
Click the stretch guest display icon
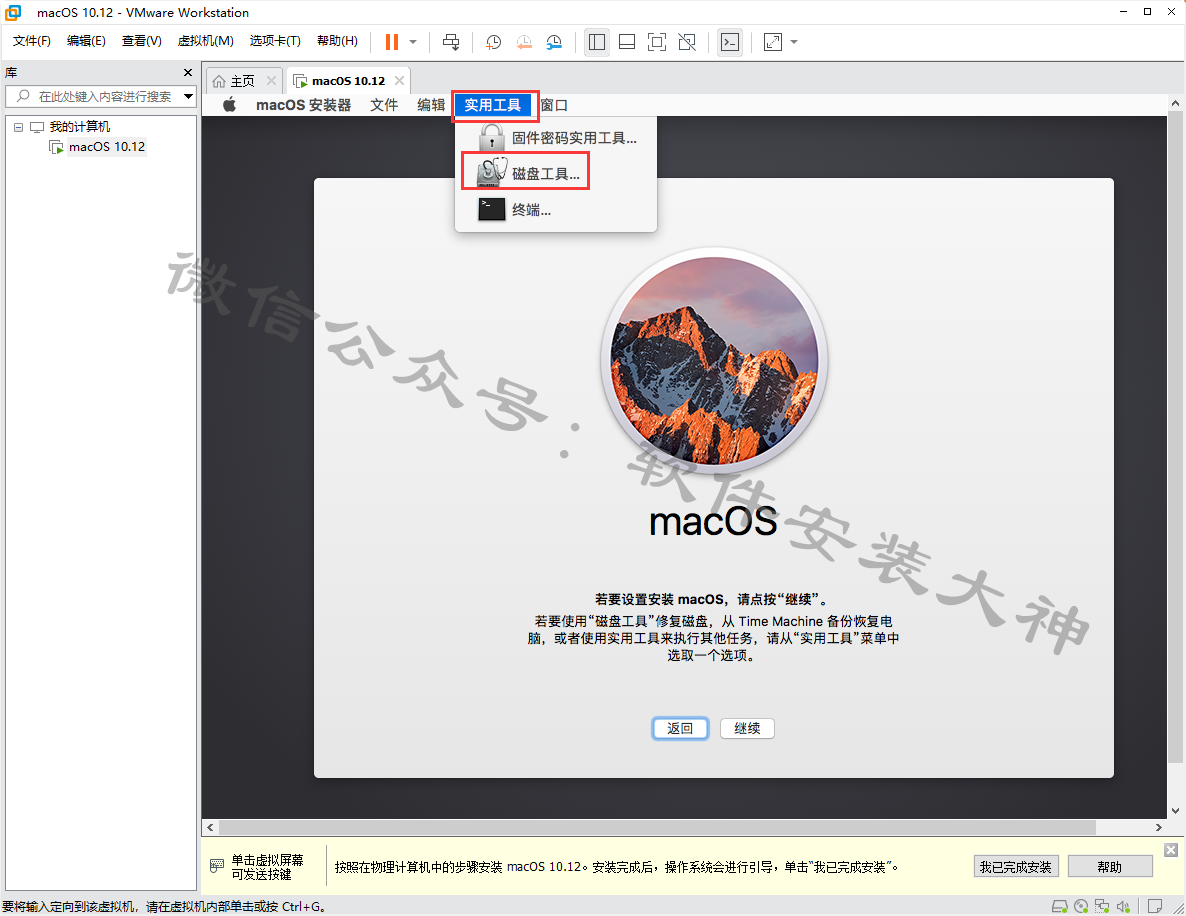coord(772,42)
